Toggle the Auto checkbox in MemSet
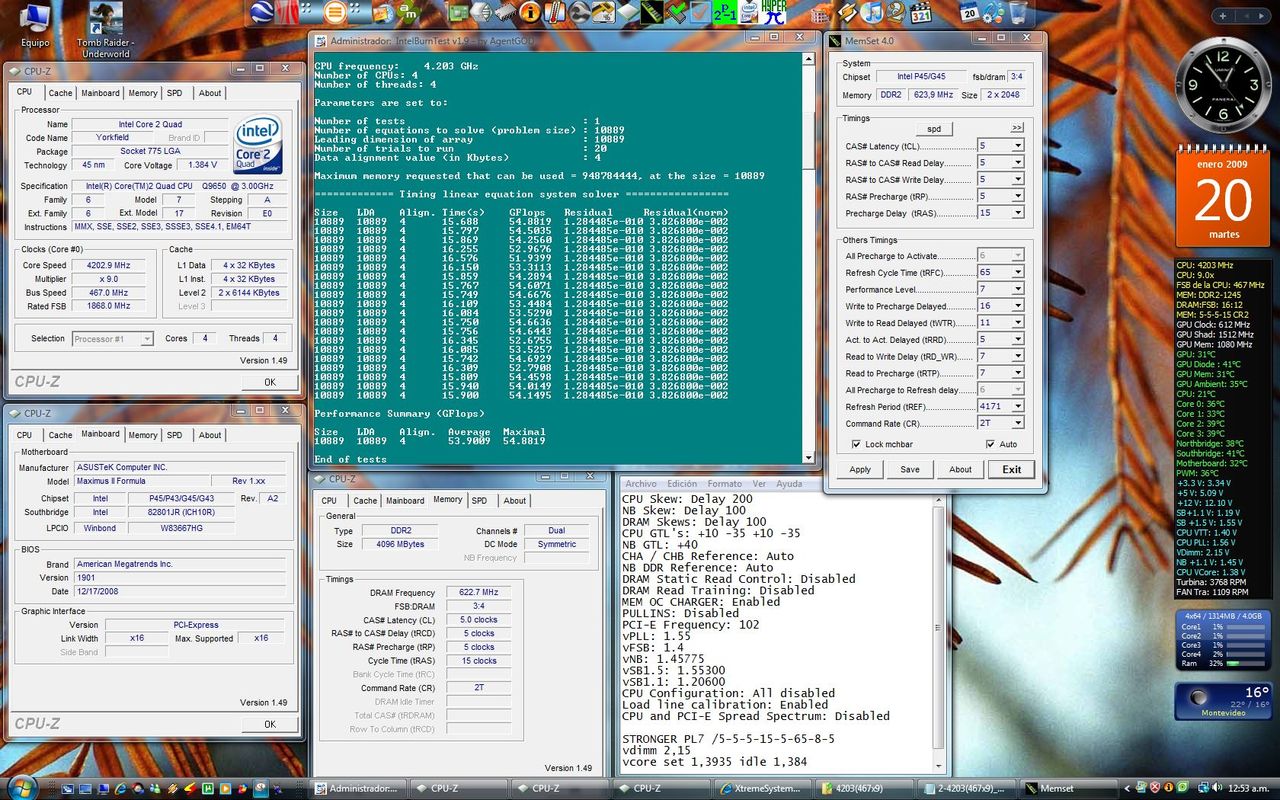The width and height of the screenshot is (1280, 800). click(991, 444)
